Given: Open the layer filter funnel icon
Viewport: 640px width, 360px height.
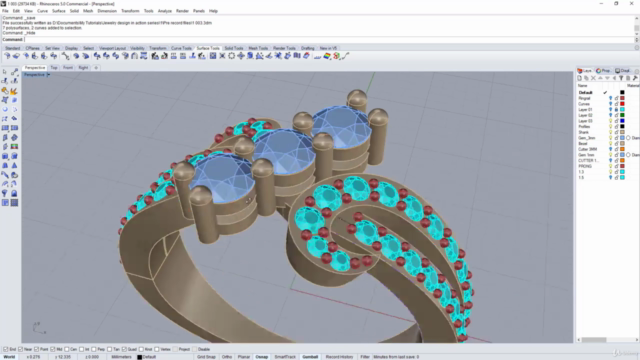Looking at the screenshot, I should [621, 78].
